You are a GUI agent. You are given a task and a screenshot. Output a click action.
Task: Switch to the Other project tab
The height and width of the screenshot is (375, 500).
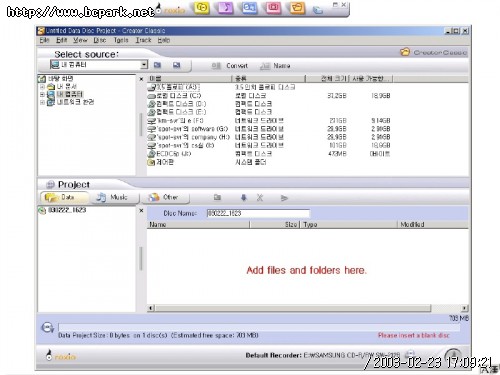point(165,197)
